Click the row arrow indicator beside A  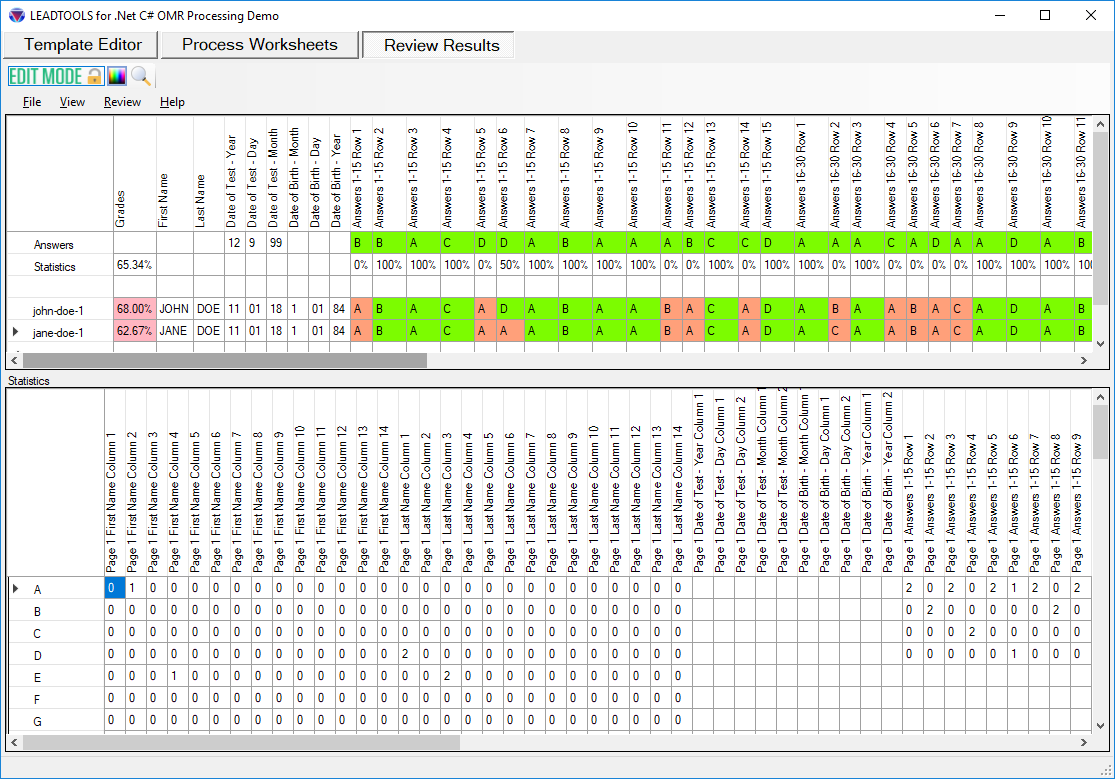tap(16, 588)
